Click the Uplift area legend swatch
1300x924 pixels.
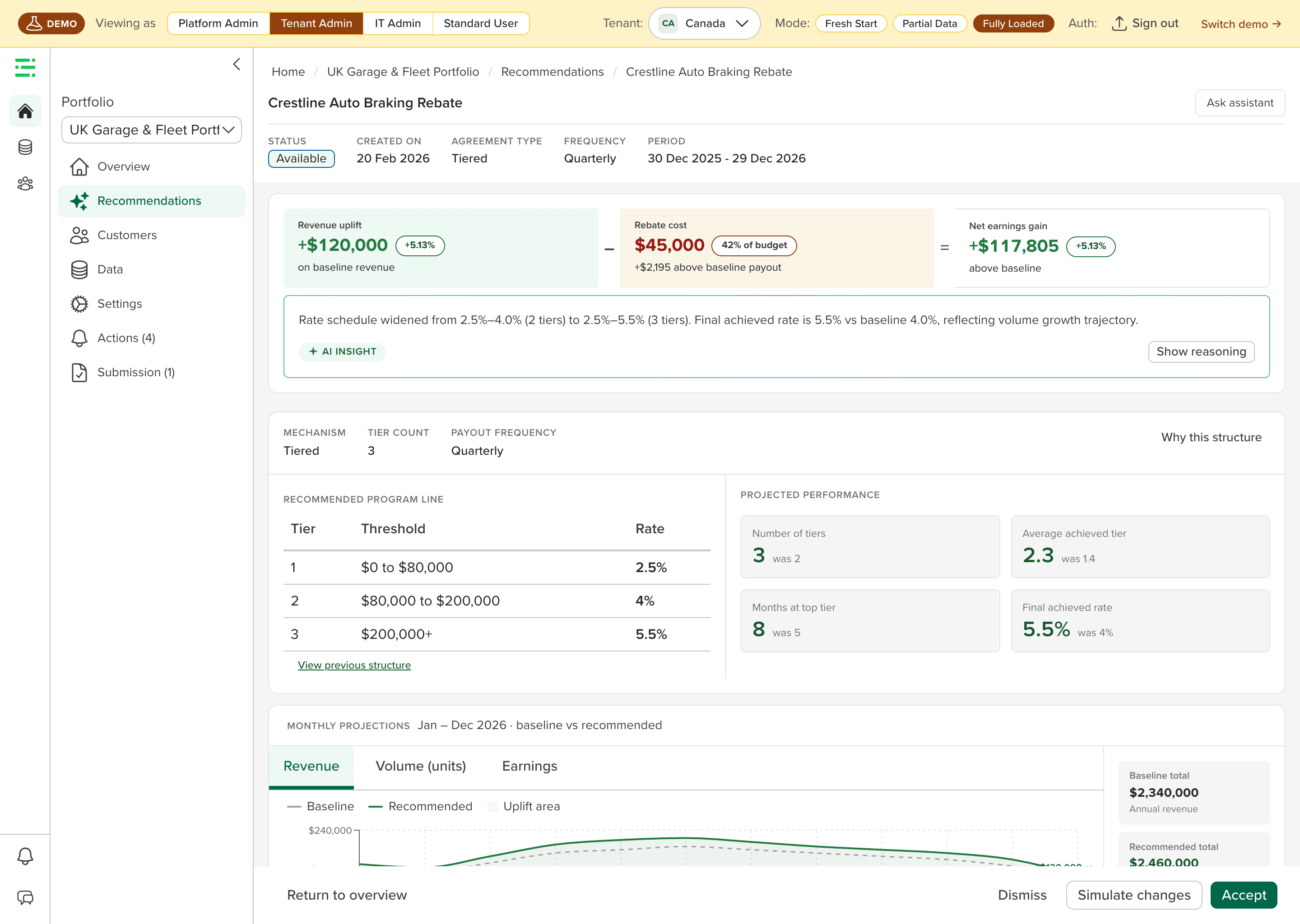coord(493,807)
